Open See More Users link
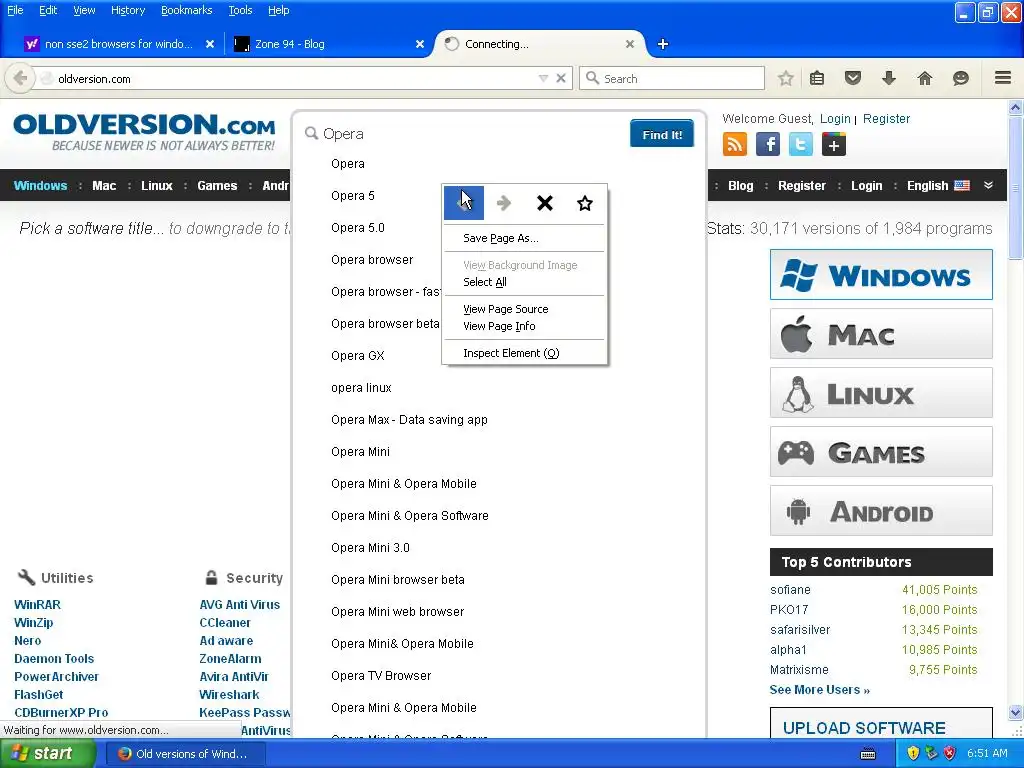The height and width of the screenshot is (768, 1024). (820, 690)
